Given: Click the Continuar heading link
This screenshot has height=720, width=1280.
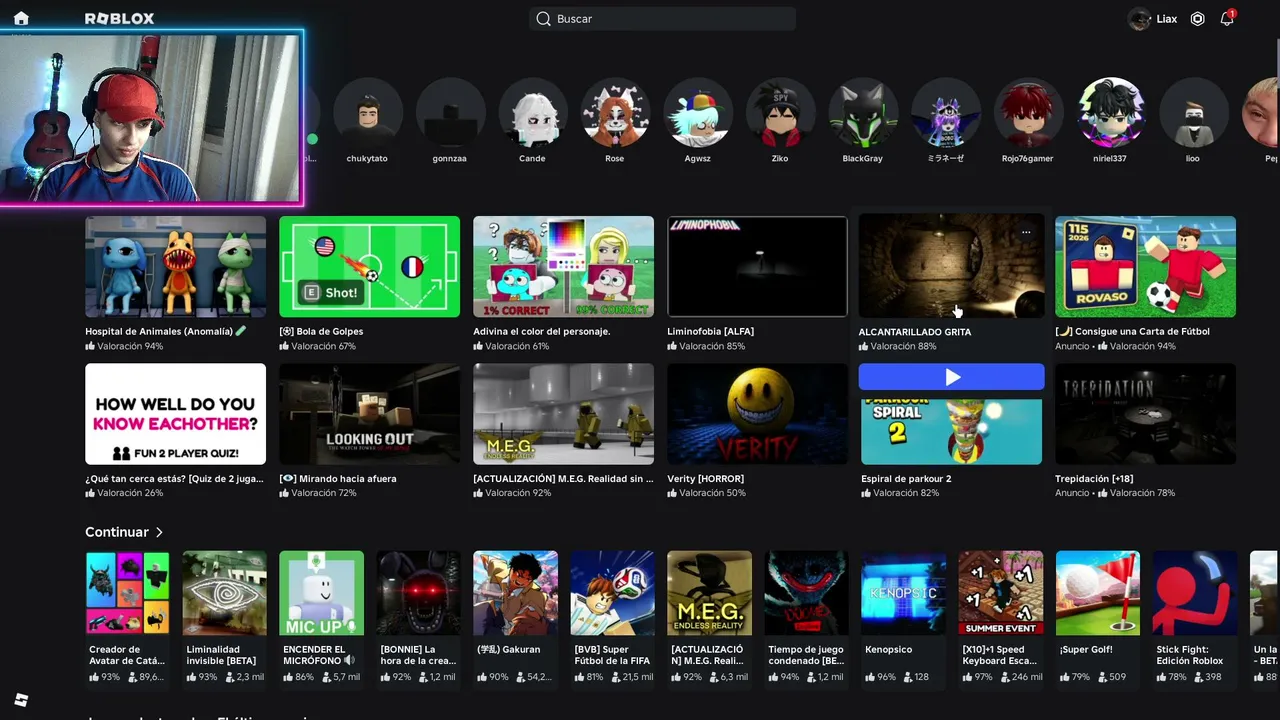Looking at the screenshot, I should point(117,532).
